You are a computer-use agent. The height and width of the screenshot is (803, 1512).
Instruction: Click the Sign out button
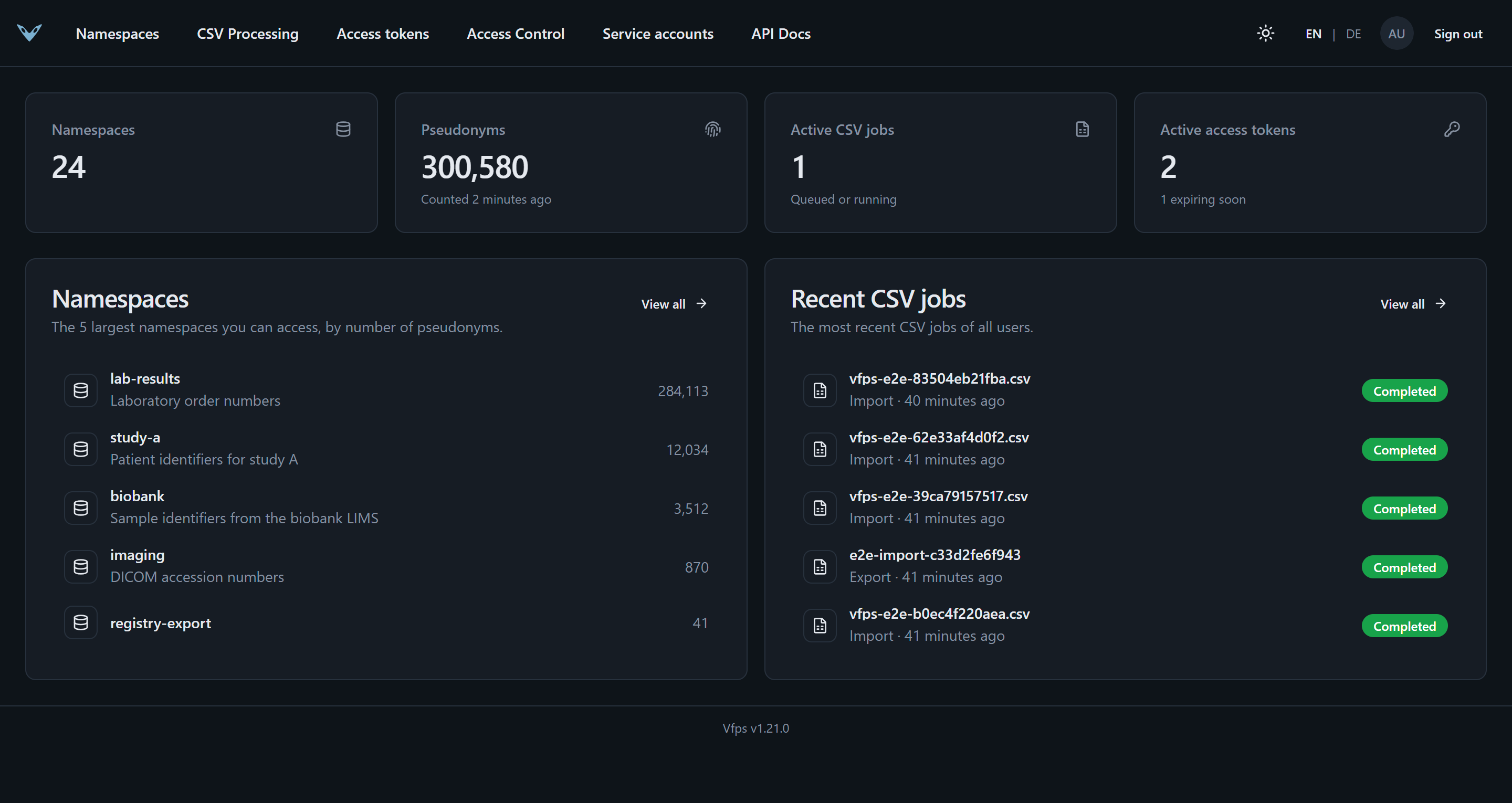click(1458, 34)
